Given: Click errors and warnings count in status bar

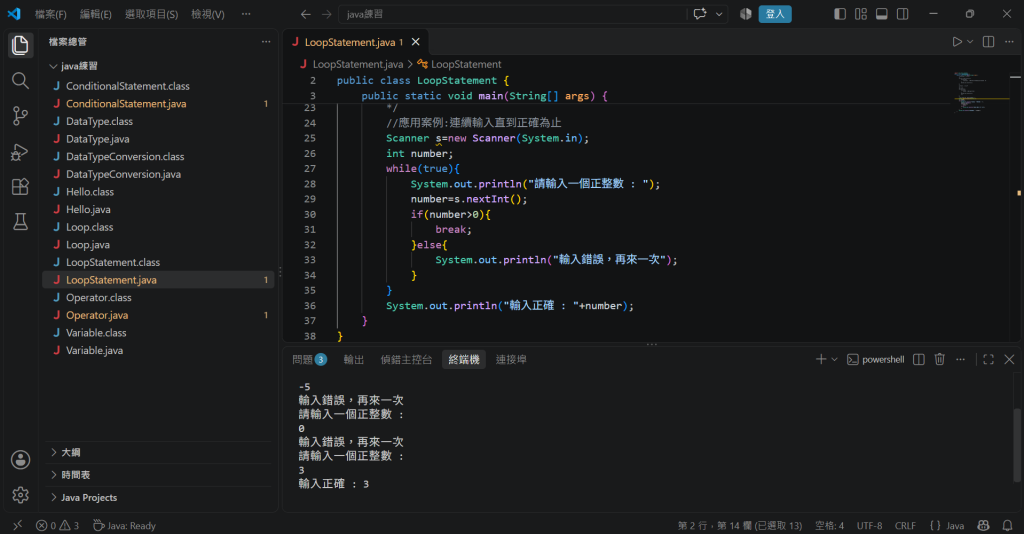Looking at the screenshot, I should point(57,526).
